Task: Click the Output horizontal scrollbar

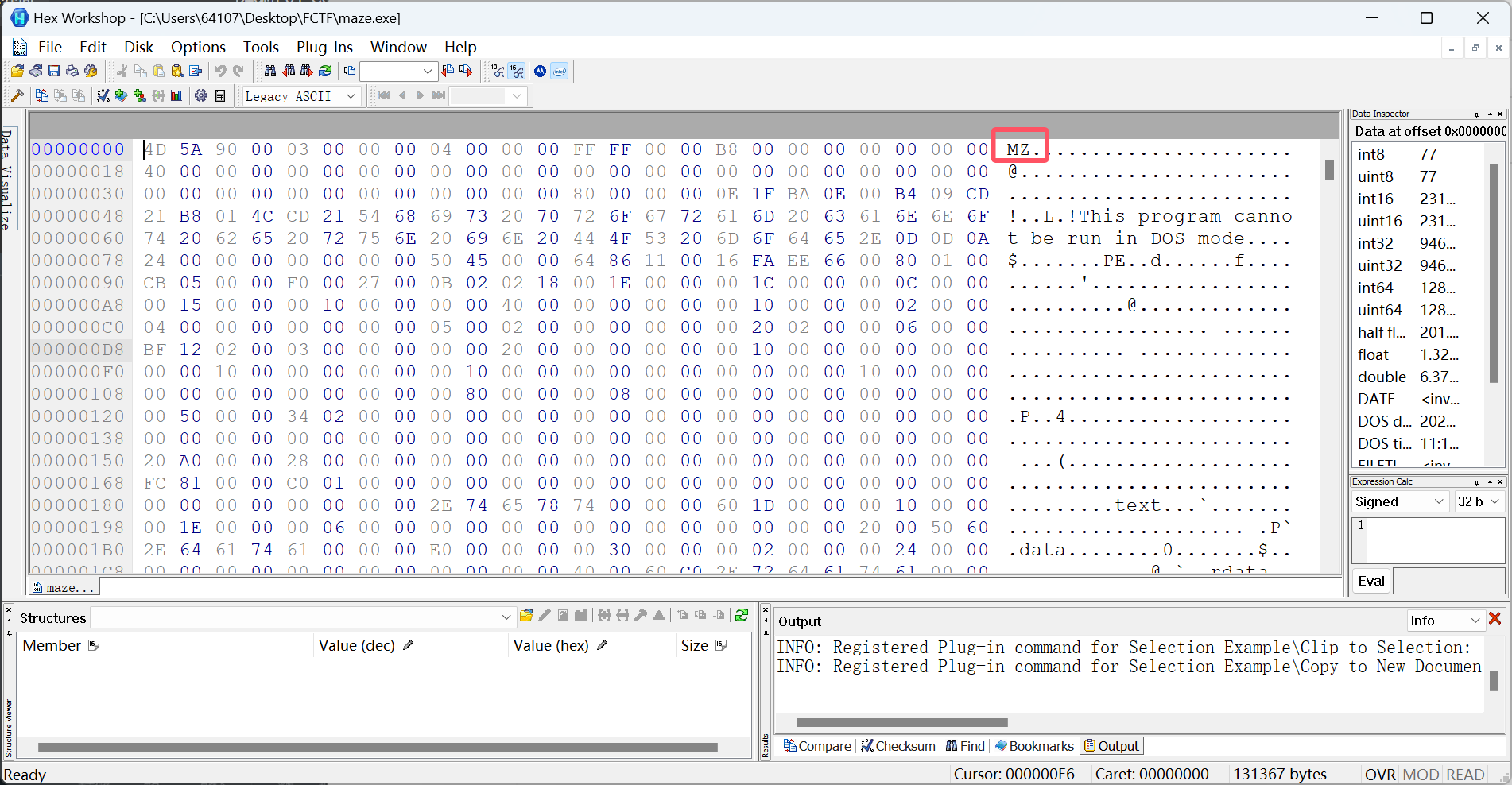Action: coord(902,722)
